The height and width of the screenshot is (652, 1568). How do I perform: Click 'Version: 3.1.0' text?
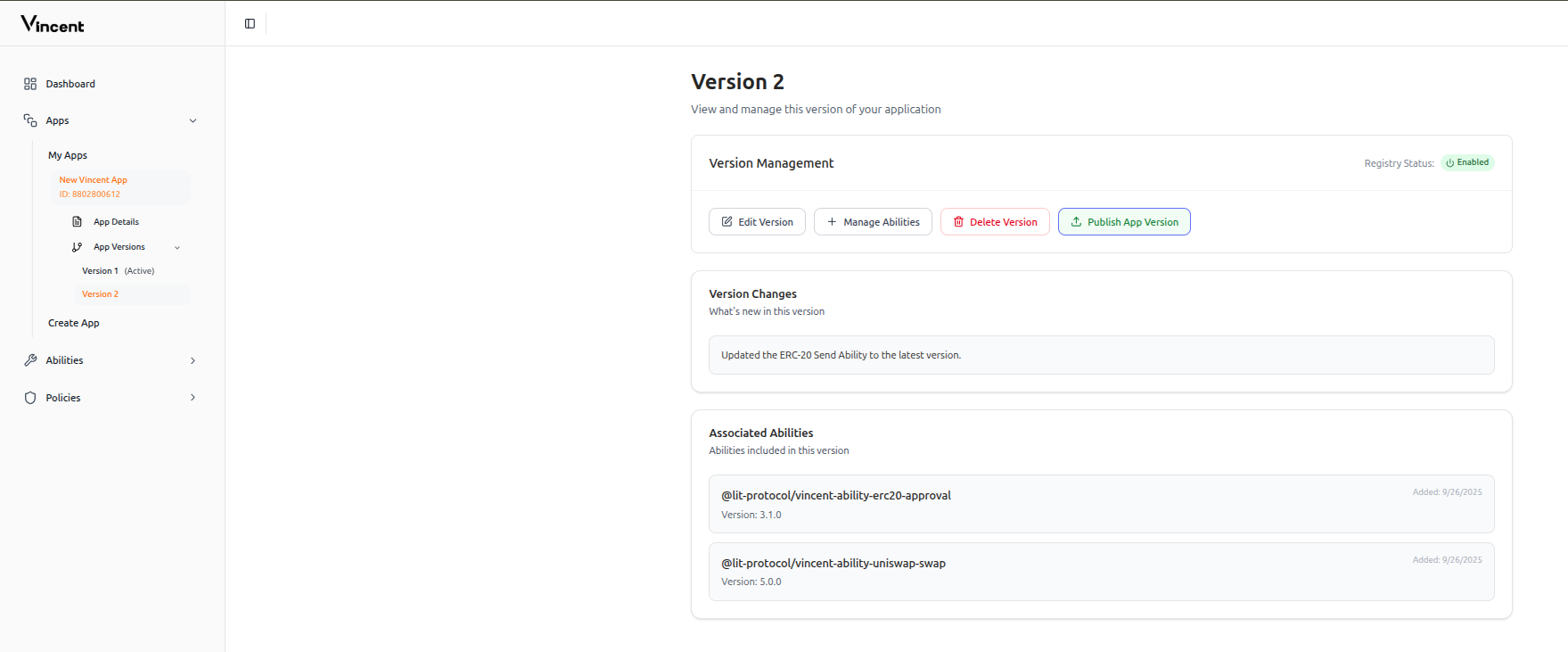click(751, 515)
